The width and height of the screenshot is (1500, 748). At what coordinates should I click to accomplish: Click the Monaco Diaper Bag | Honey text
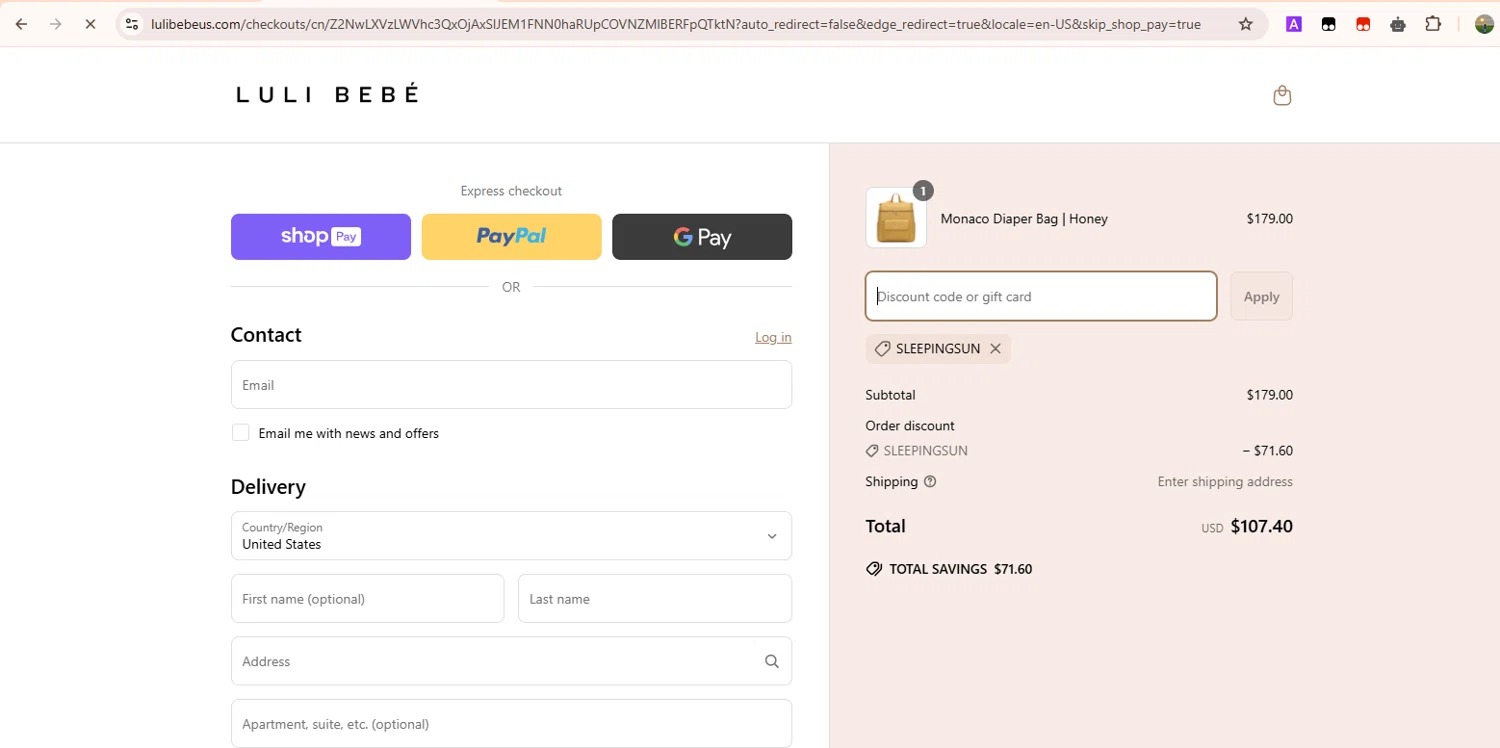[x=1024, y=219]
